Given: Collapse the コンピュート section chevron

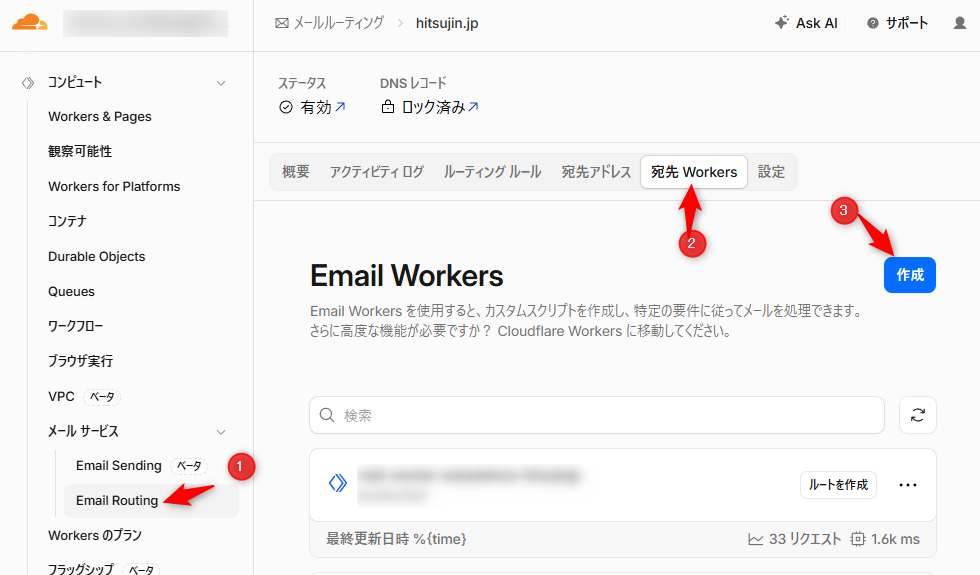Looking at the screenshot, I should point(221,83).
